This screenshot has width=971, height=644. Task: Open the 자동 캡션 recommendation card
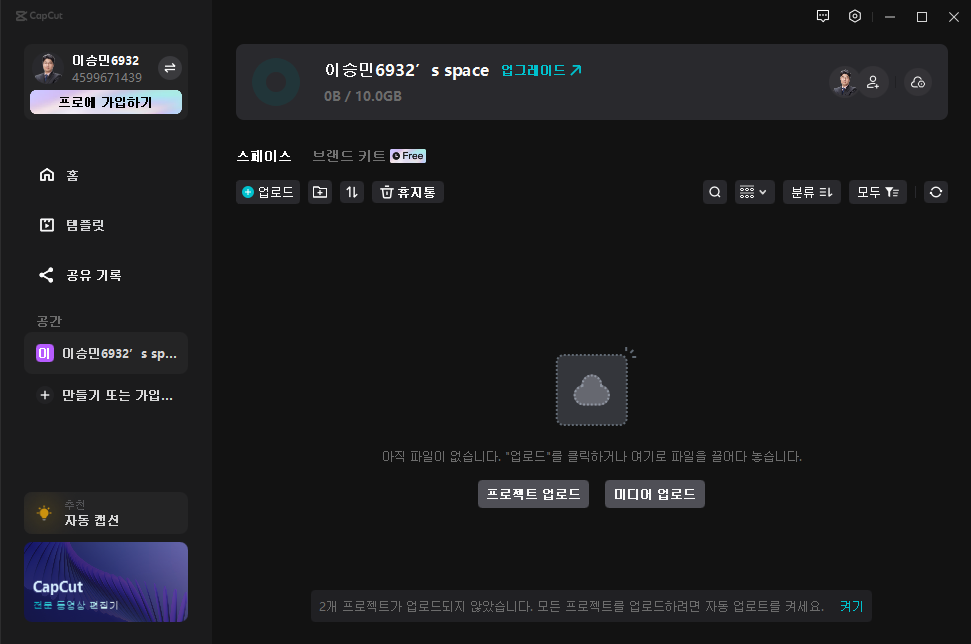pos(106,513)
